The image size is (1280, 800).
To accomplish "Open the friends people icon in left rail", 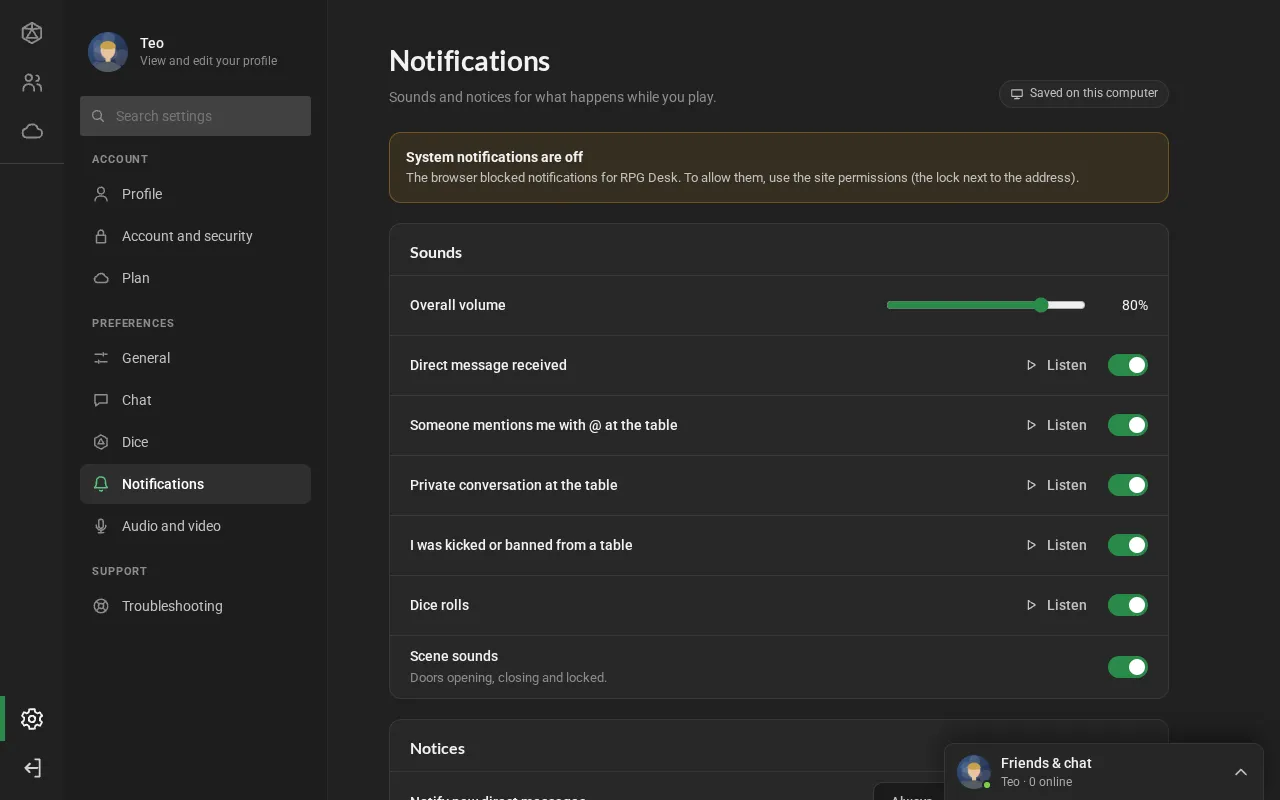I will [32, 83].
